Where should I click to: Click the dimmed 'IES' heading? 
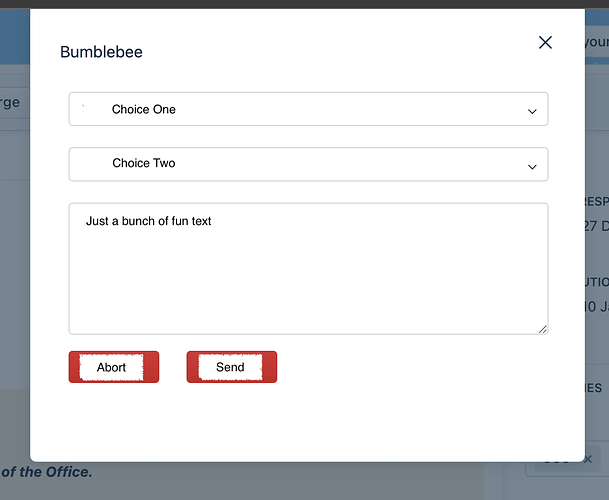(x=593, y=388)
